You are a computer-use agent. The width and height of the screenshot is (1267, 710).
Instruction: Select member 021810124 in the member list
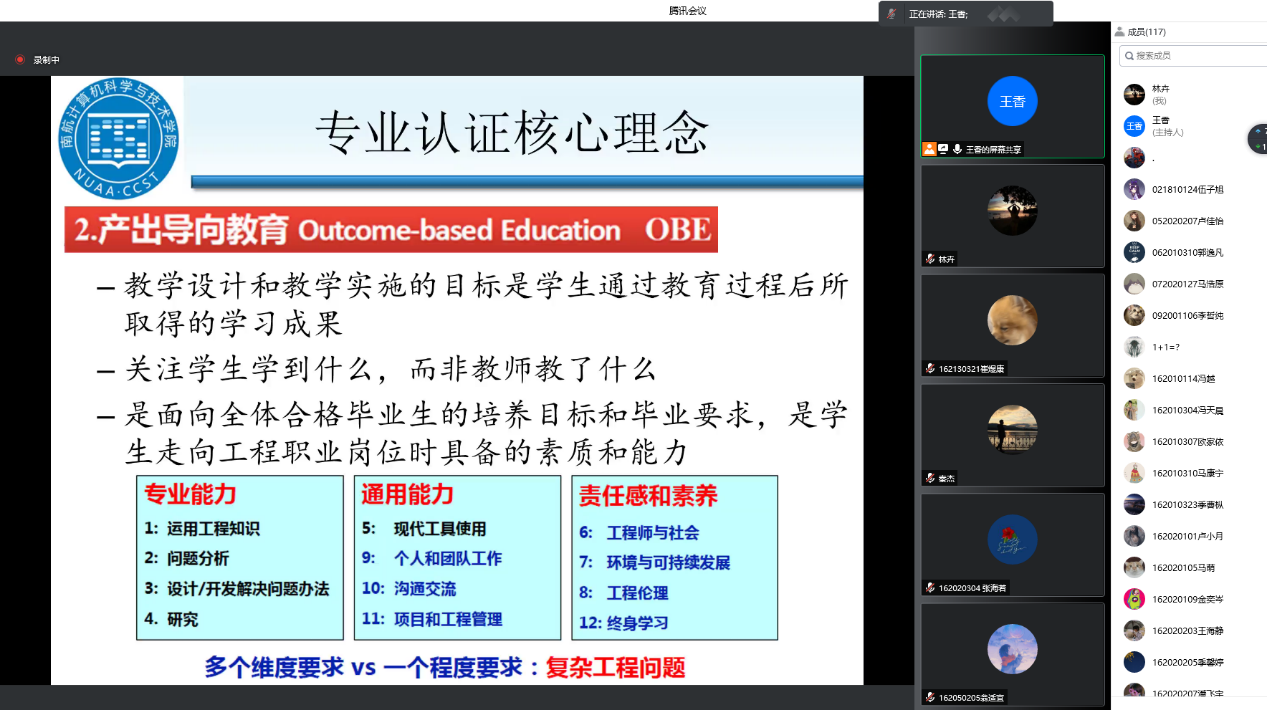[1188, 189]
